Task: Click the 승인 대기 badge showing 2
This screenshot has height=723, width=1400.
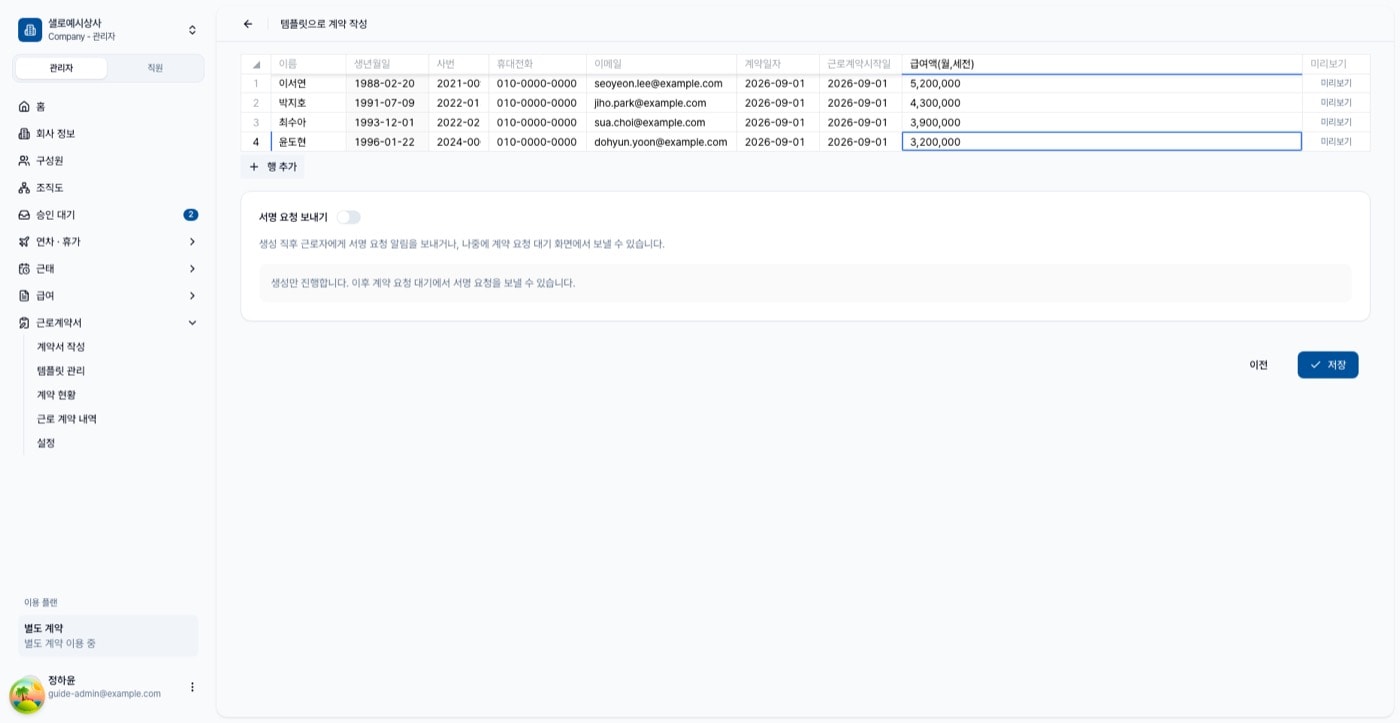Action: (191, 215)
